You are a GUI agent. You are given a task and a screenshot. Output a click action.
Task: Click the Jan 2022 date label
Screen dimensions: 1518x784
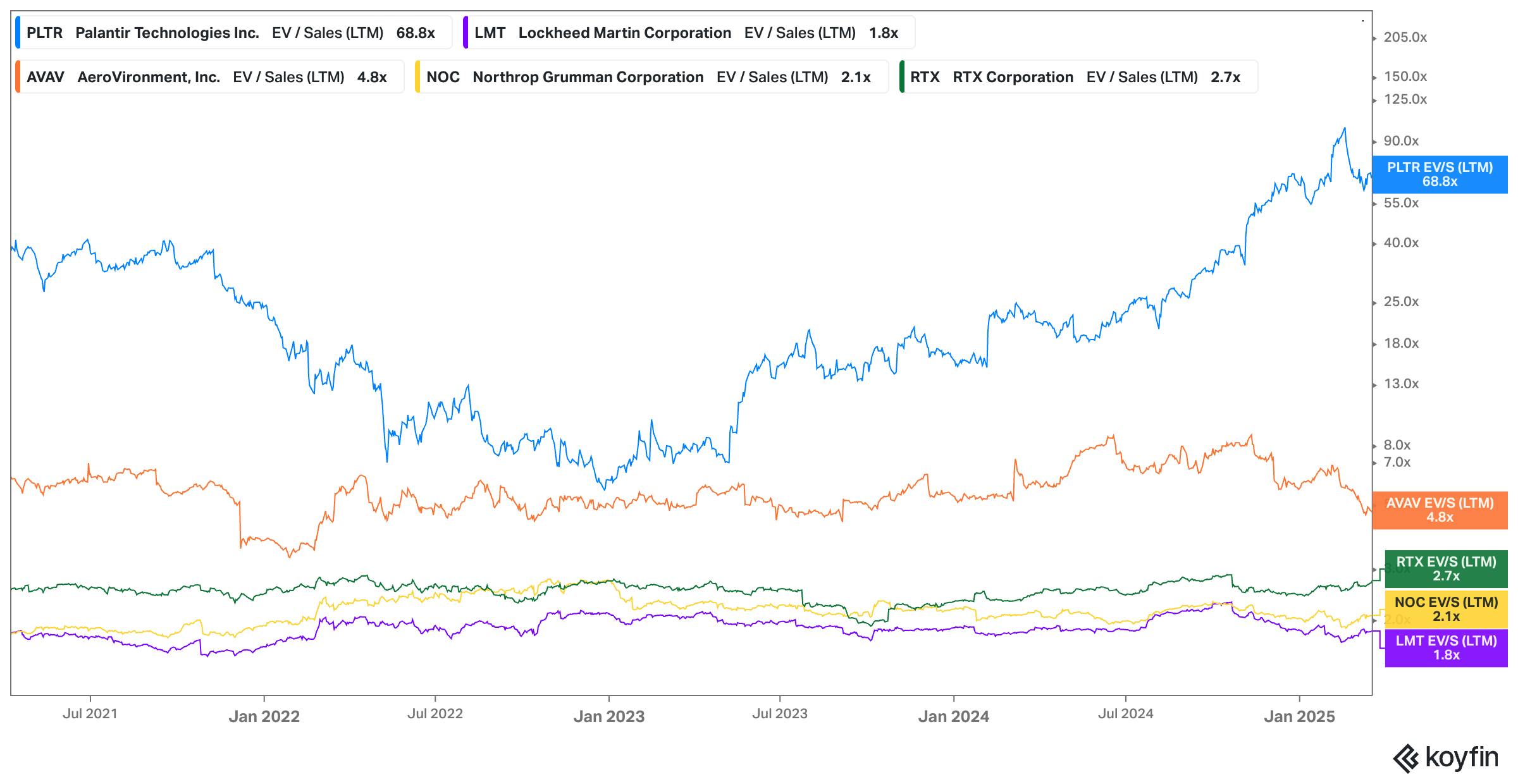tap(264, 716)
